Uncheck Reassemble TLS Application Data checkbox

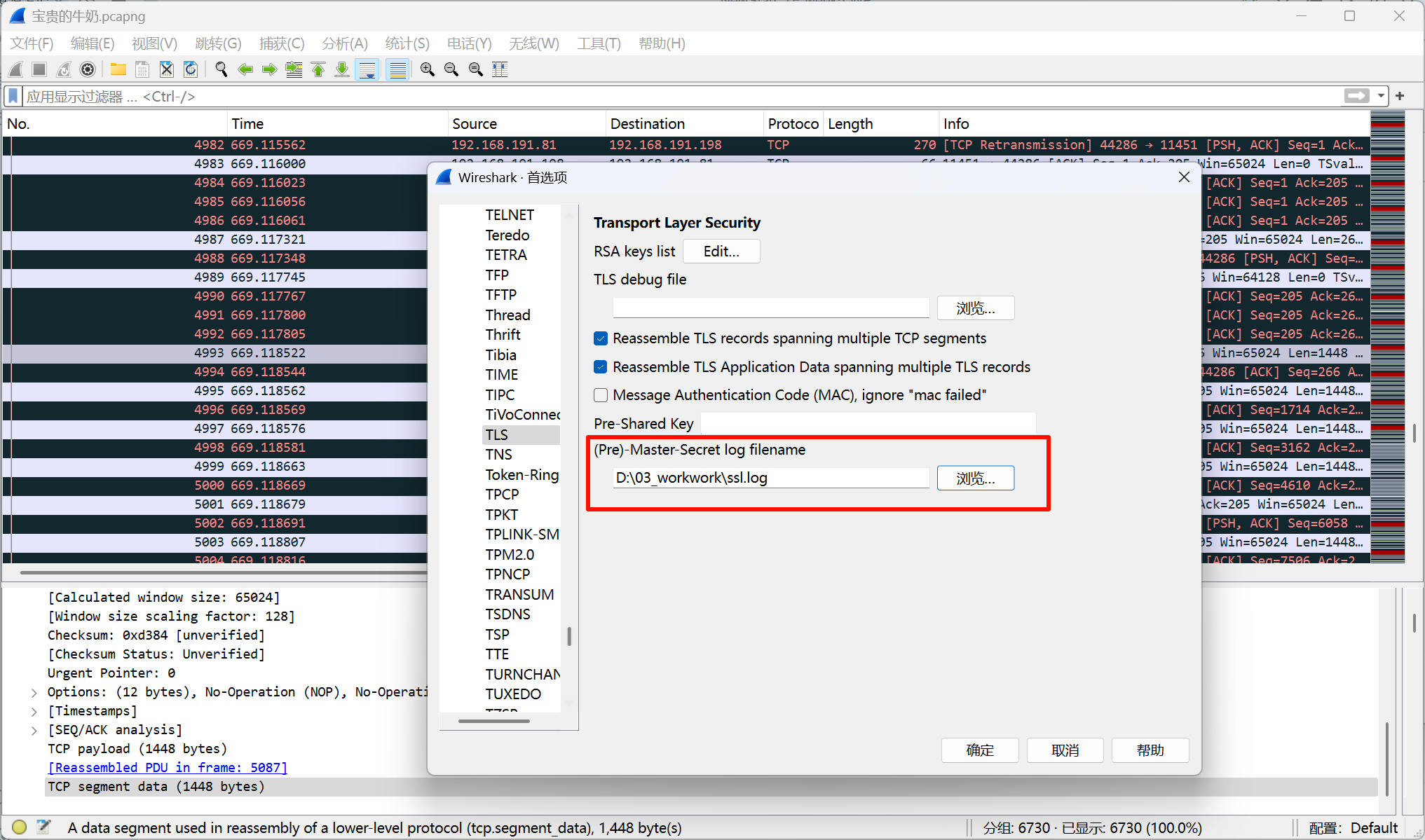[x=601, y=367]
